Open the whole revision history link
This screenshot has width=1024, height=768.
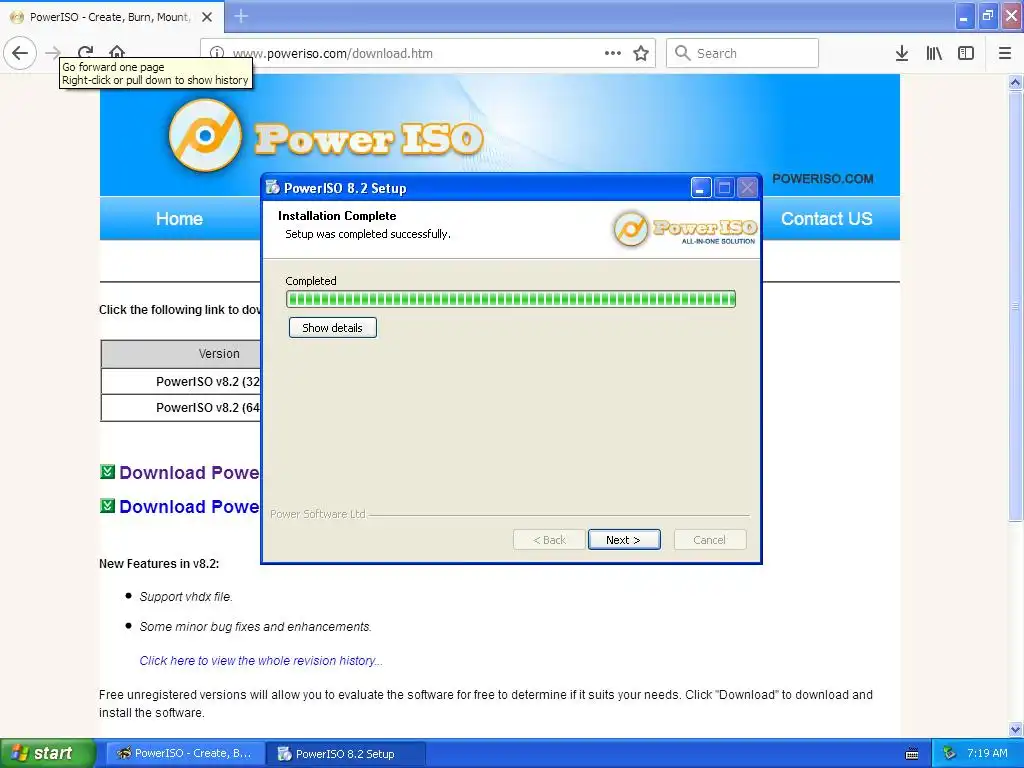point(261,660)
